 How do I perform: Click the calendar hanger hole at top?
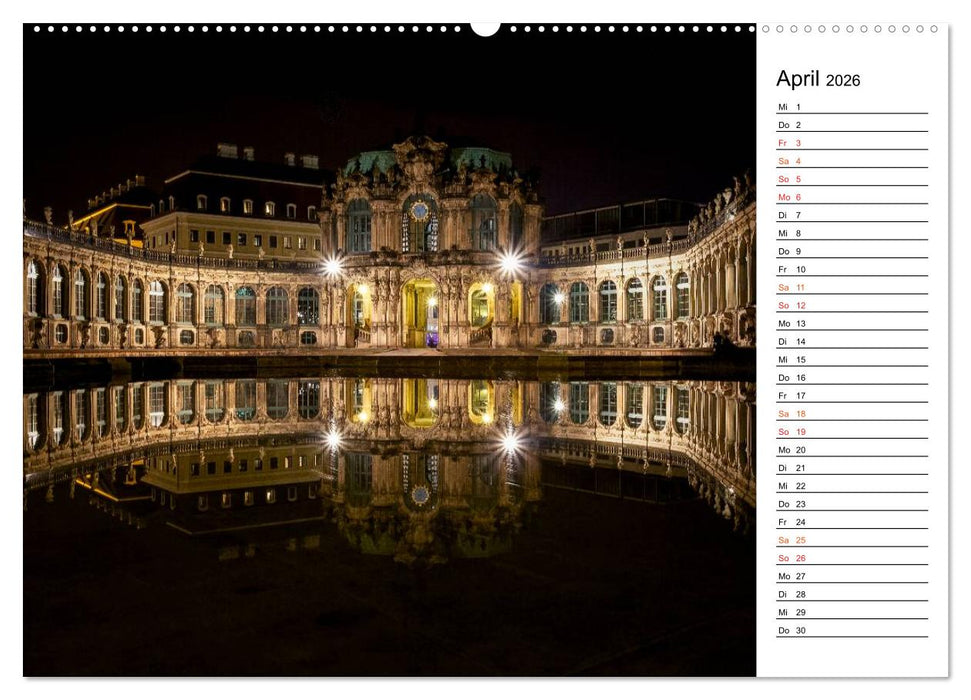(x=485, y=27)
